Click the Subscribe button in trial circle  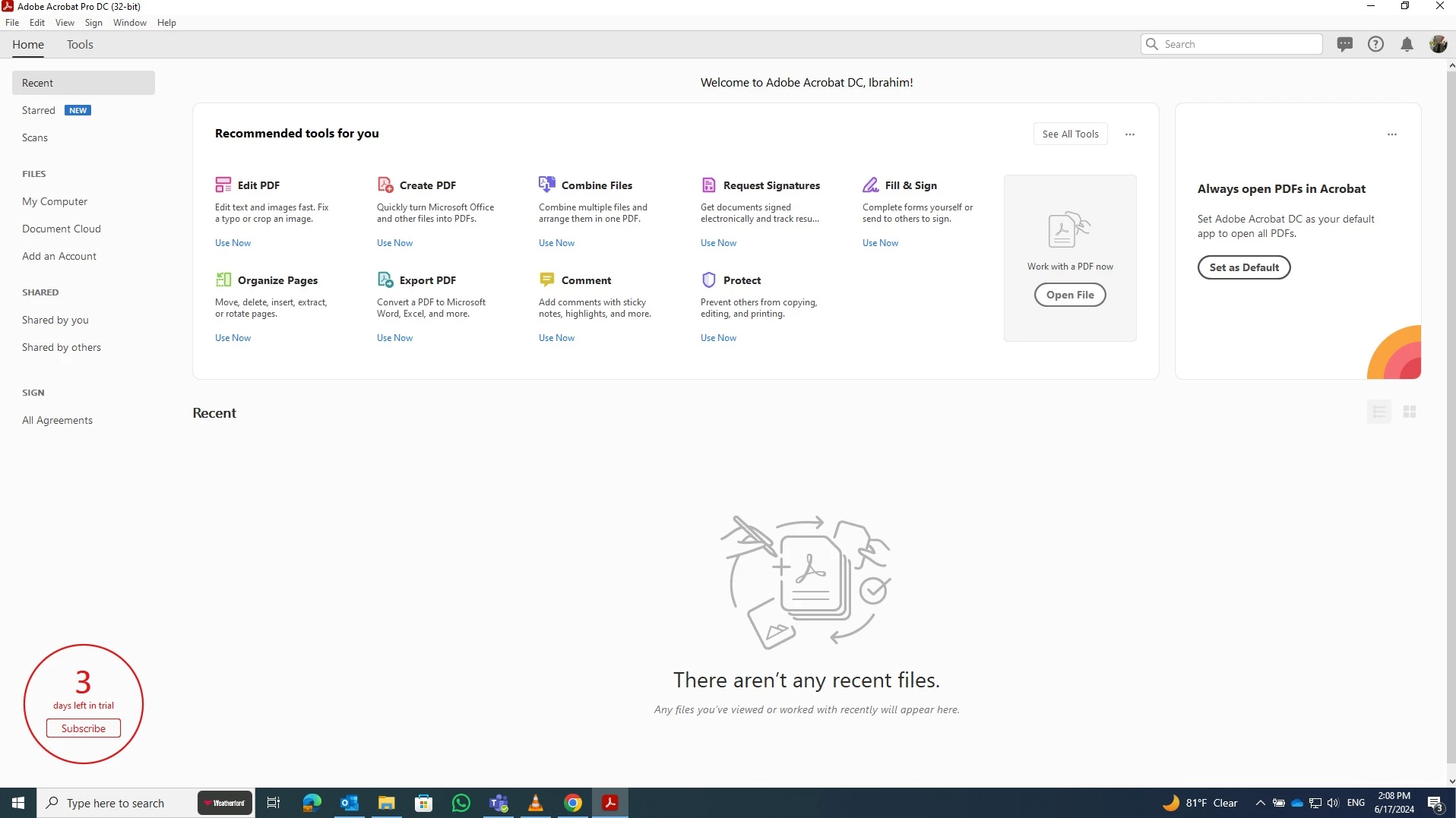click(84, 728)
